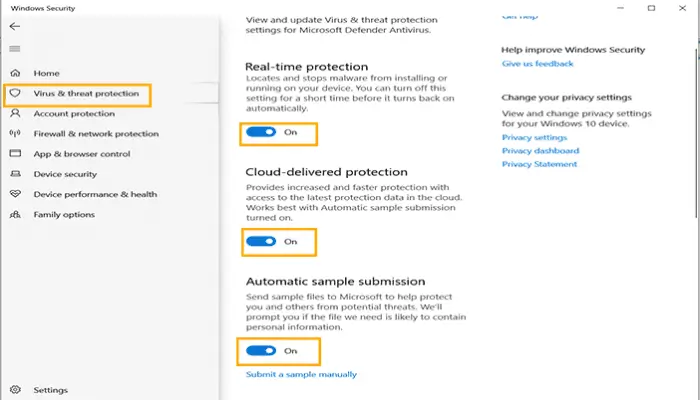Click the Device security icon

pos(14,174)
